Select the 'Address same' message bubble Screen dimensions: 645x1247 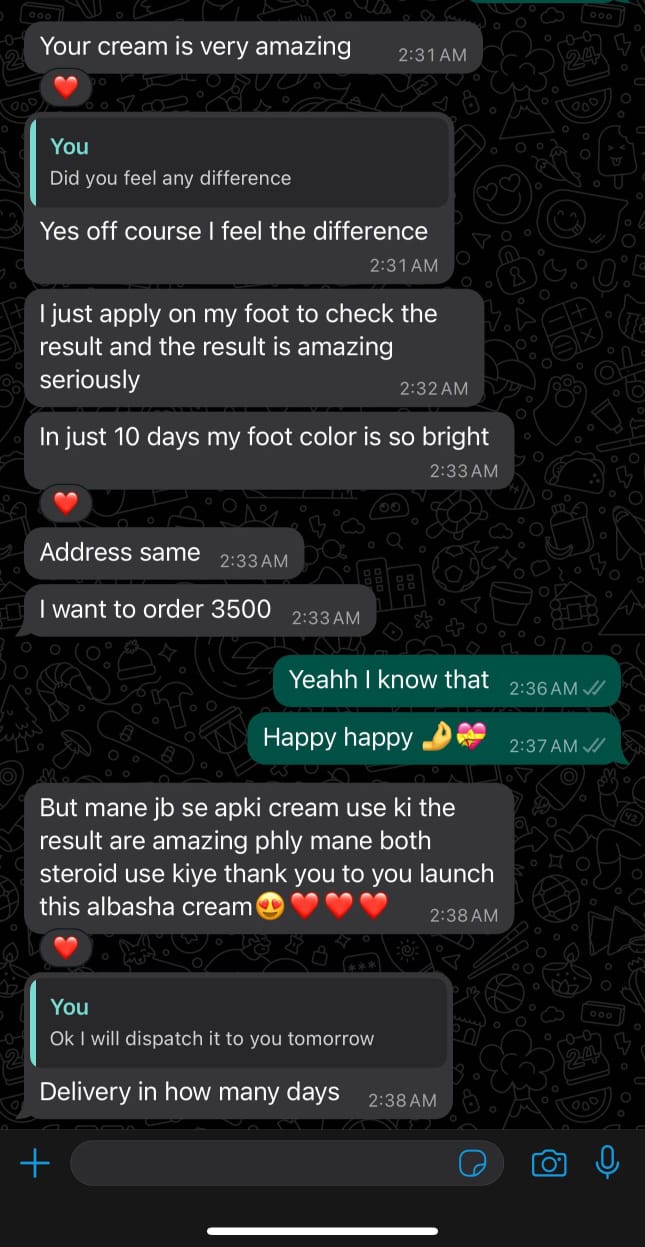point(164,554)
